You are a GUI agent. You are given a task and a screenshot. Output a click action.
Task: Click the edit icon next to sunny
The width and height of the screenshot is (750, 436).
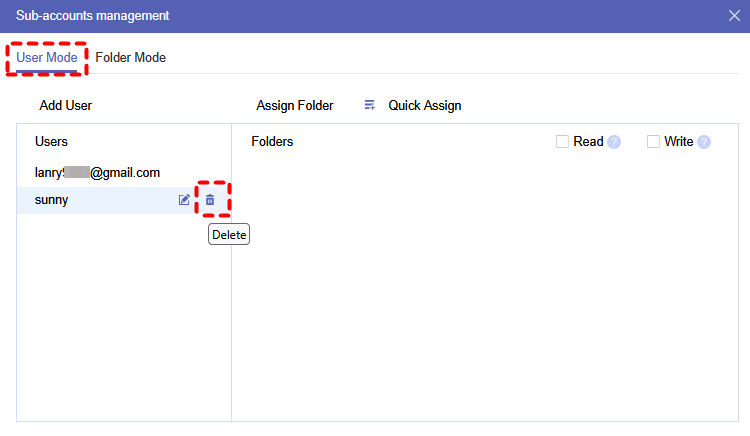pyautogui.click(x=184, y=200)
